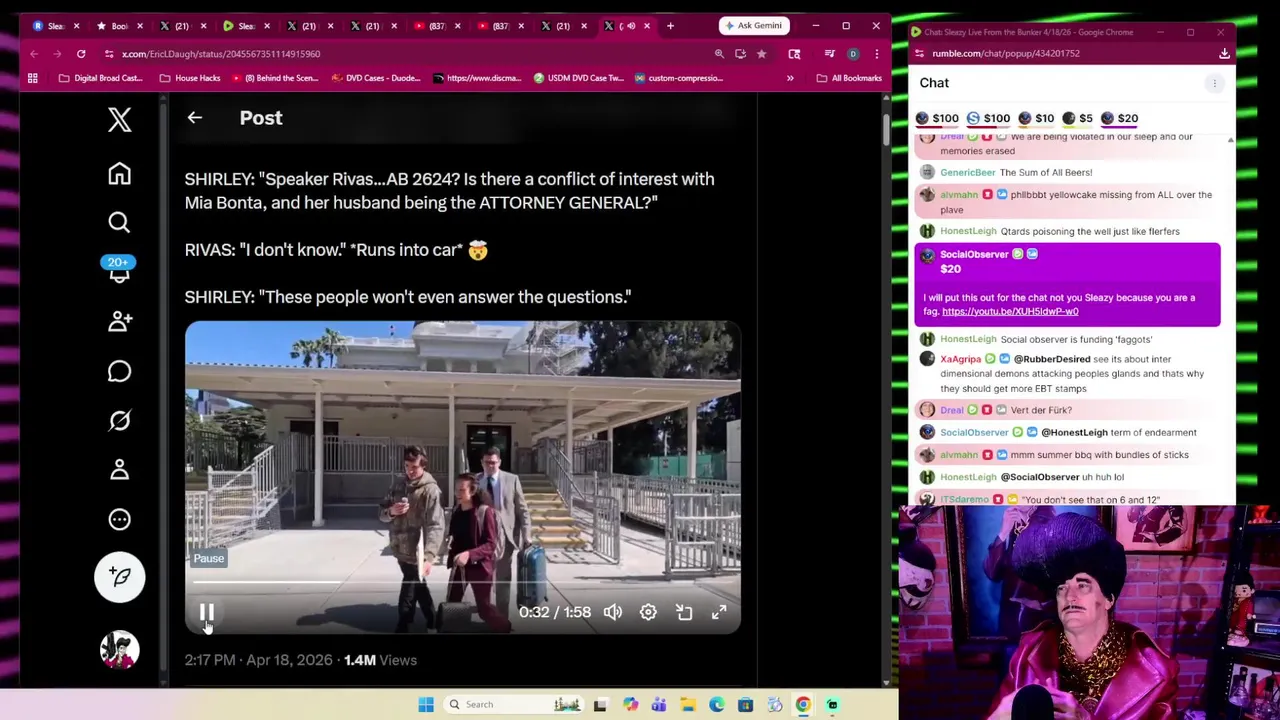Click the 1.4M Views count
The width and height of the screenshot is (1280, 720).
click(380, 660)
